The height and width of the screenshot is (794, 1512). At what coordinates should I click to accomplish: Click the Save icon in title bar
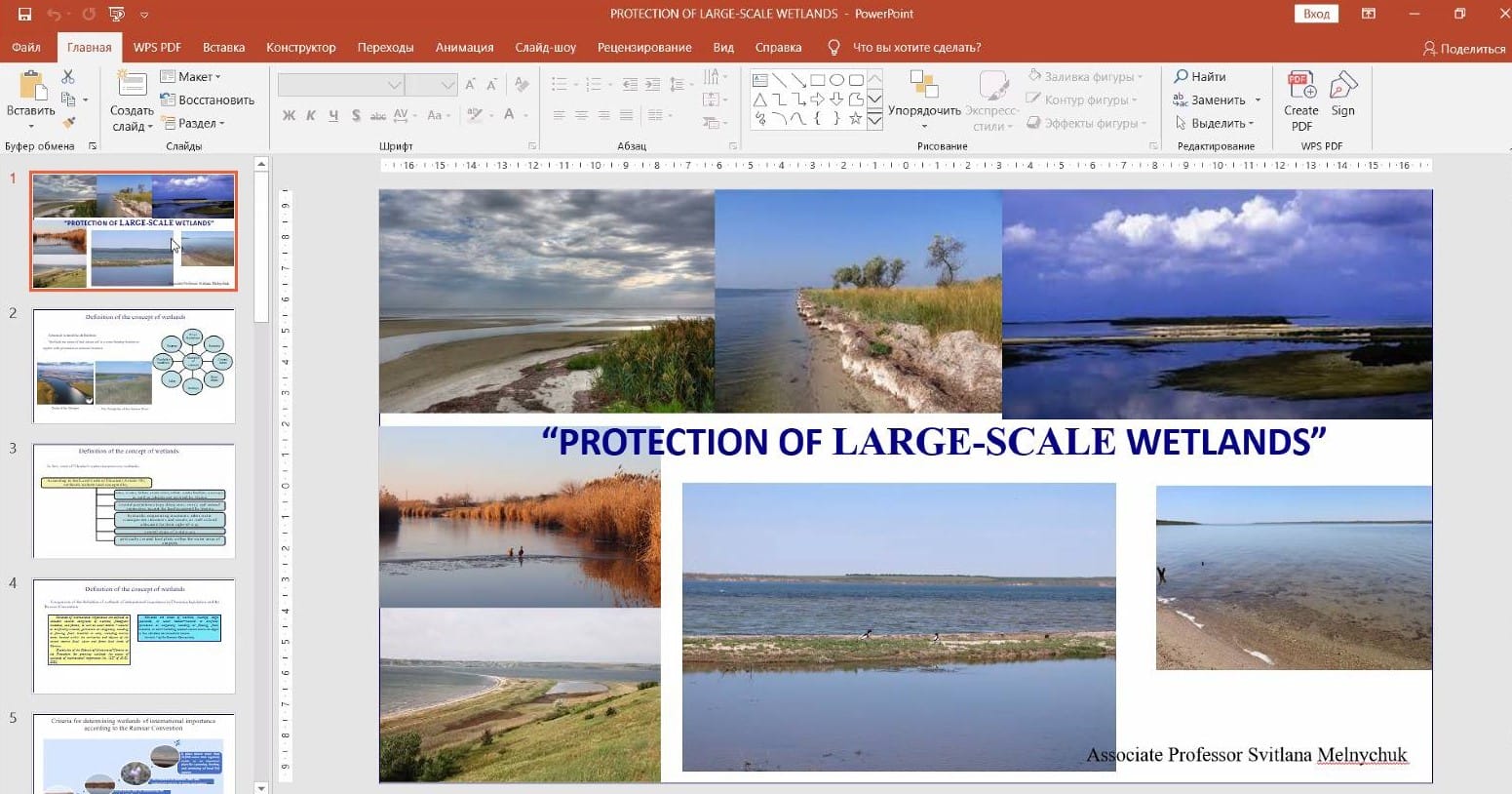pyautogui.click(x=25, y=14)
